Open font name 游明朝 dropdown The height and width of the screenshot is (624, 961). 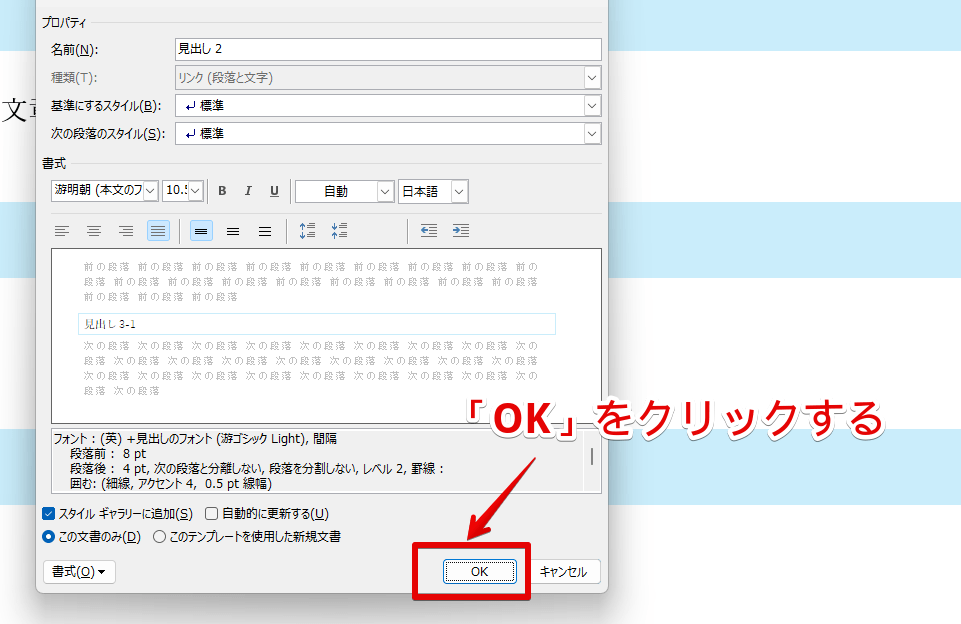point(151,191)
